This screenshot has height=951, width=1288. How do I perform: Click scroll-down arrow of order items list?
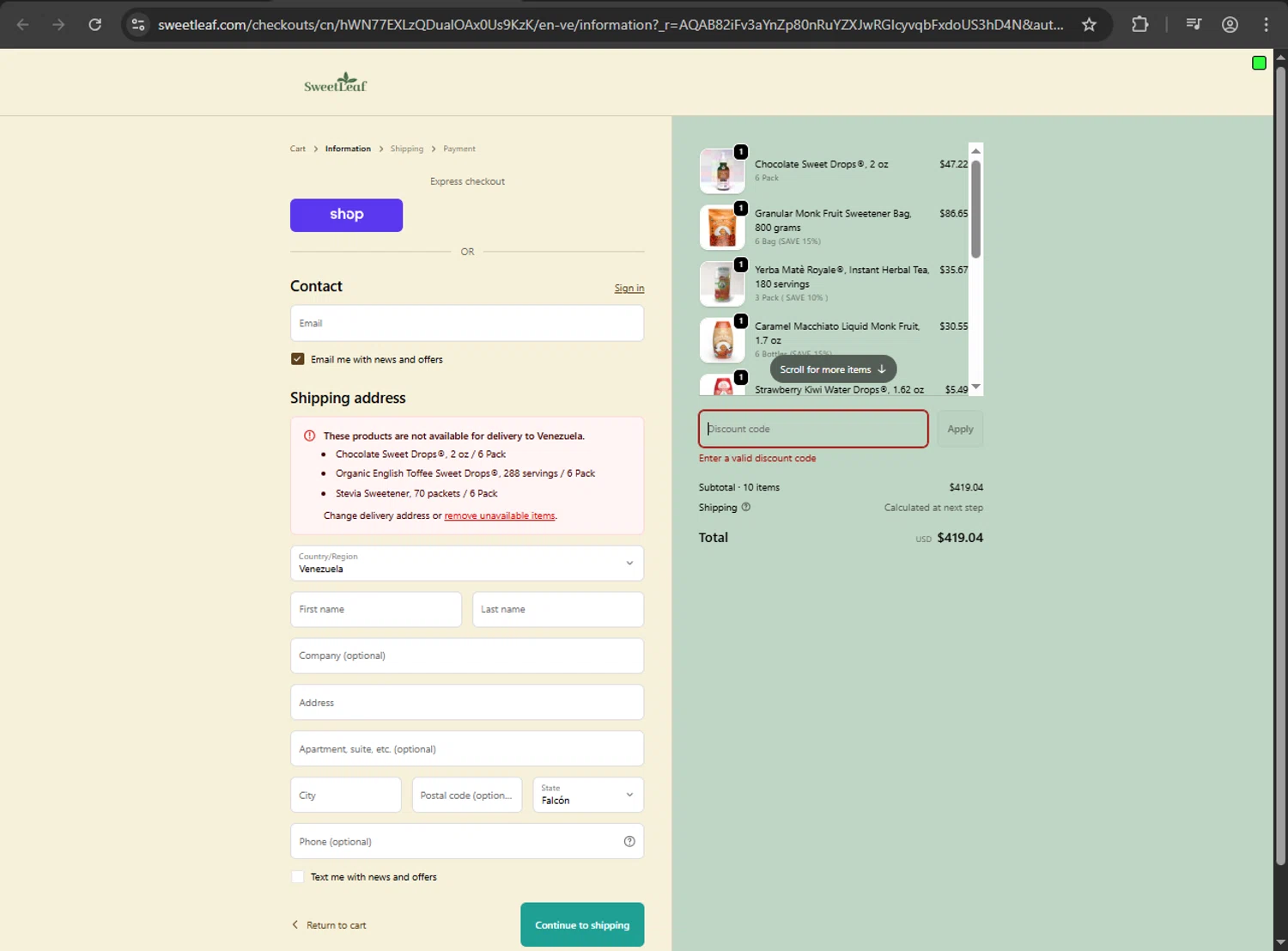tap(975, 387)
